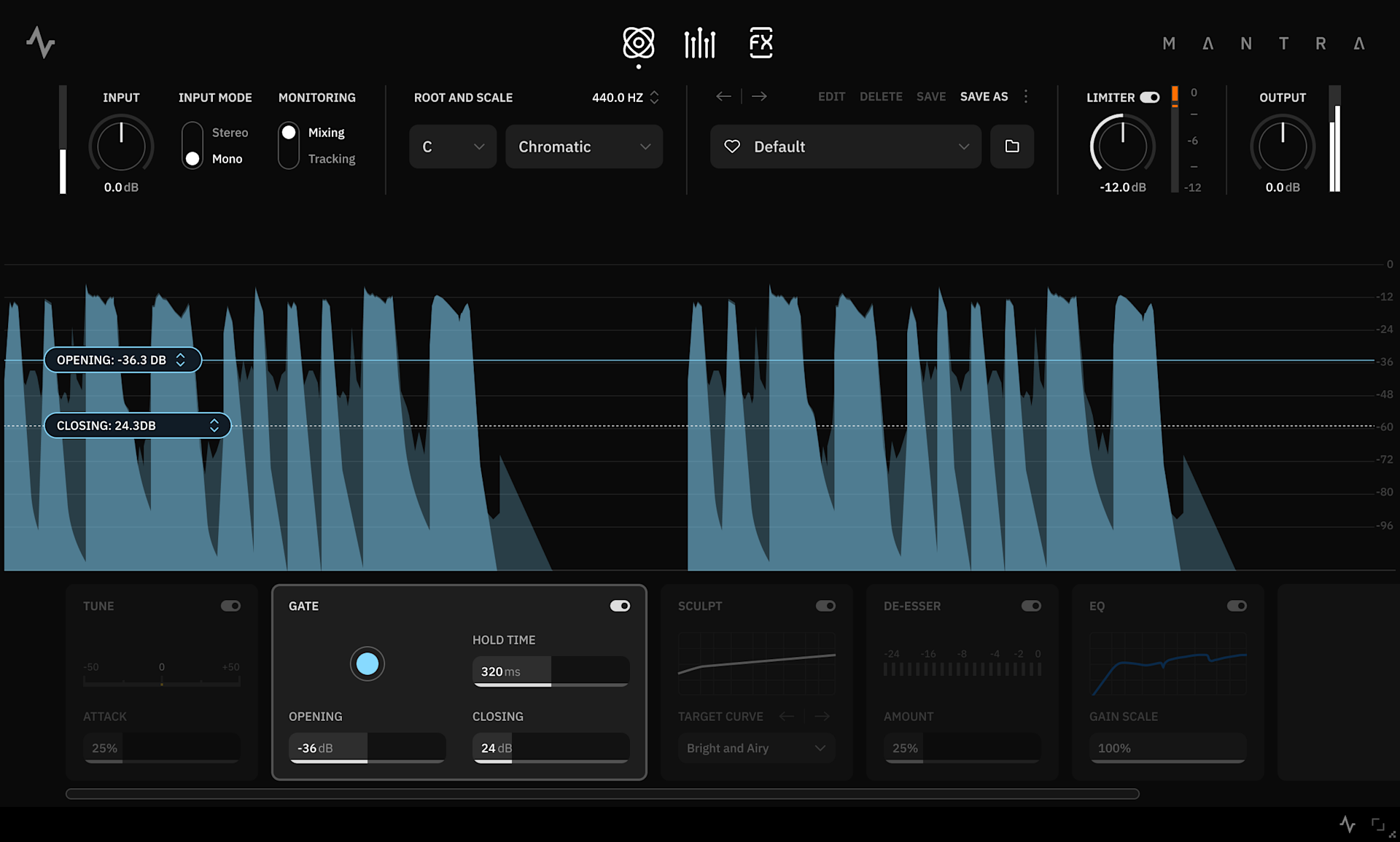
Task: Click the next preset arrow
Action: coord(759,96)
